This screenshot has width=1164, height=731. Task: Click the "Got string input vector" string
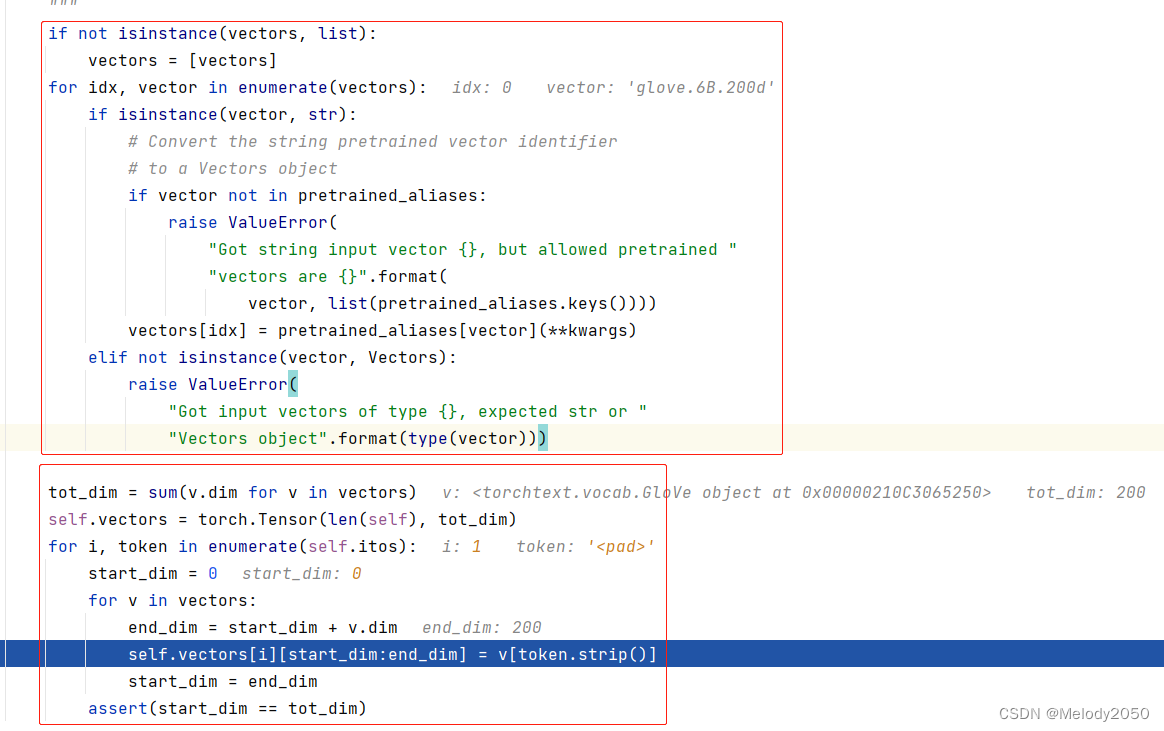(472, 250)
